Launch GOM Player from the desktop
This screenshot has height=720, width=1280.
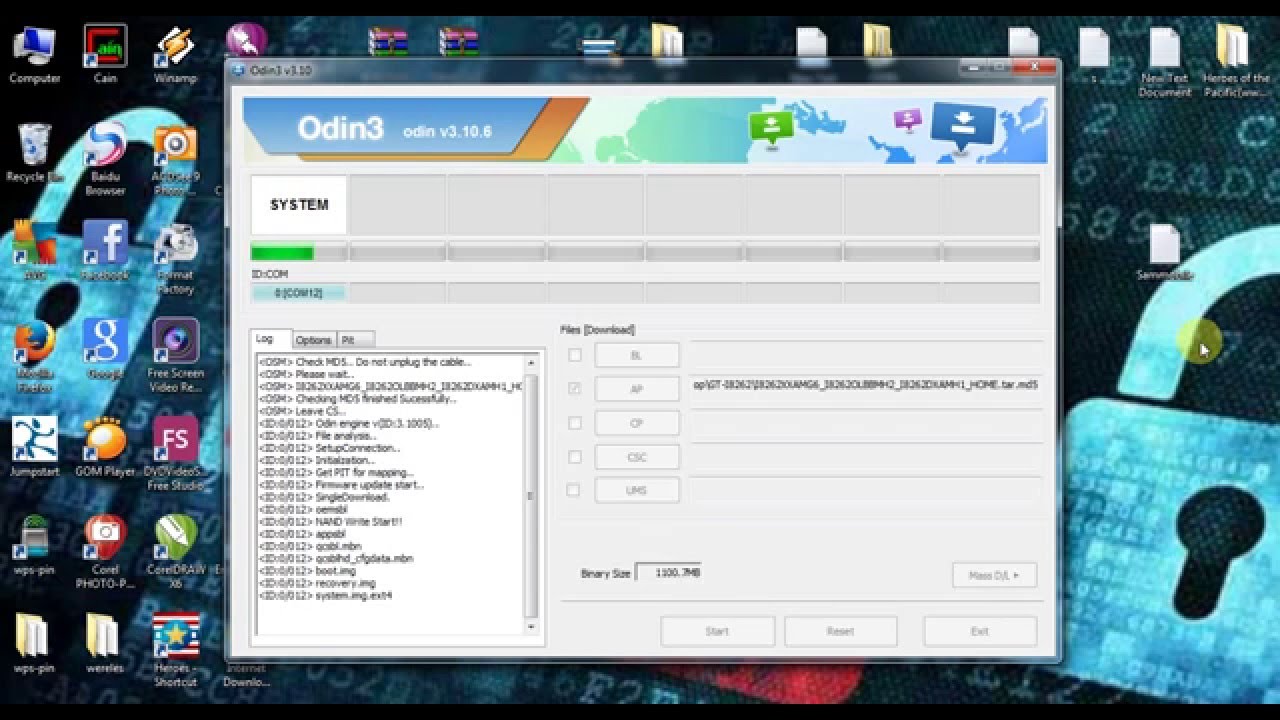coord(105,446)
